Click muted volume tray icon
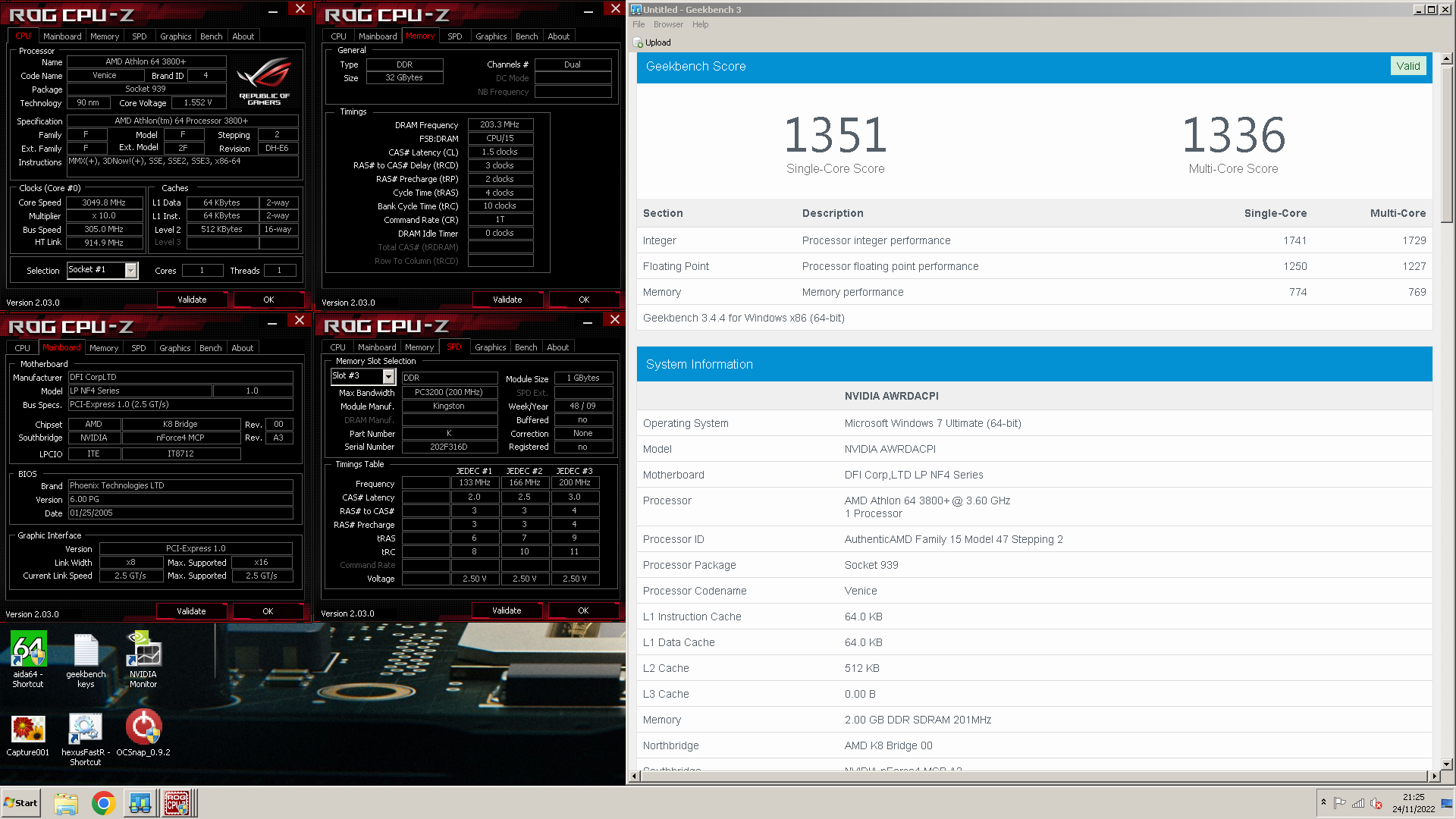This screenshot has height=819, width=1456. (1376, 803)
